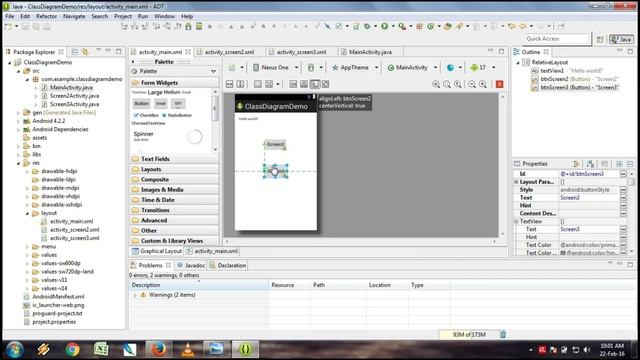Click the Quick Access search field
The height and width of the screenshot is (360, 640).
557,39
